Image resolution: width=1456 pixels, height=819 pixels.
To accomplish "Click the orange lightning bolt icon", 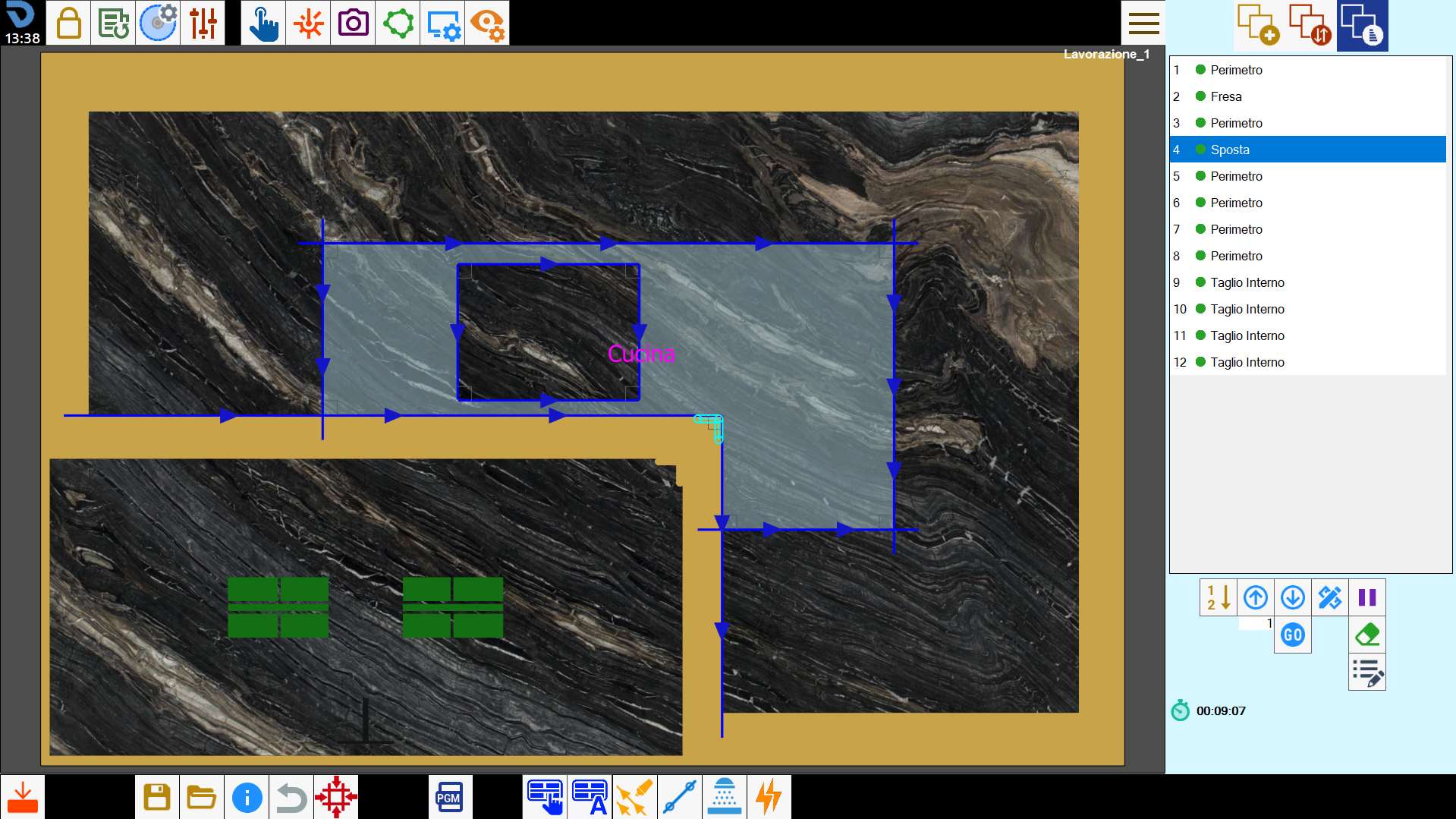I will point(769,797).
